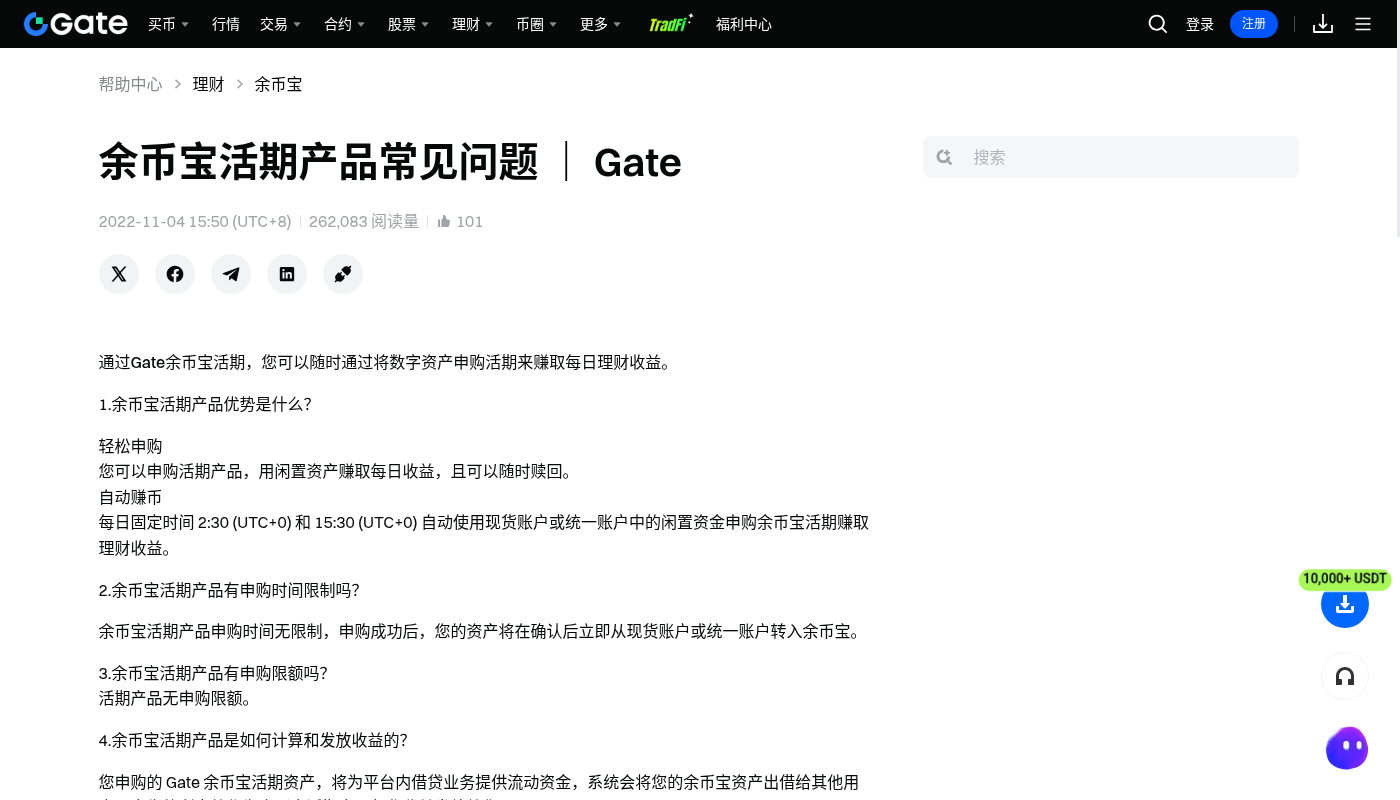Expand the 股票 dropdown menu
Image resolution: width=1400 pixels, height=800 pixels.
pyautogui.click(x=408, y=24)
